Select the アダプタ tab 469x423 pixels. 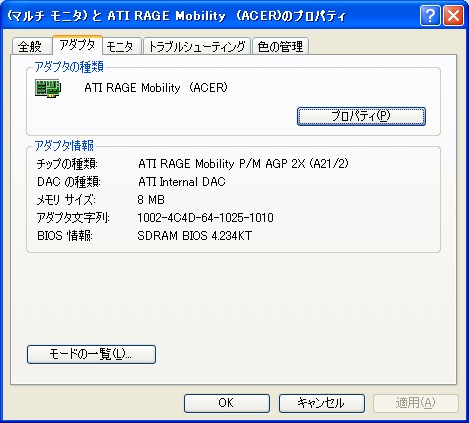click(77, 45)
